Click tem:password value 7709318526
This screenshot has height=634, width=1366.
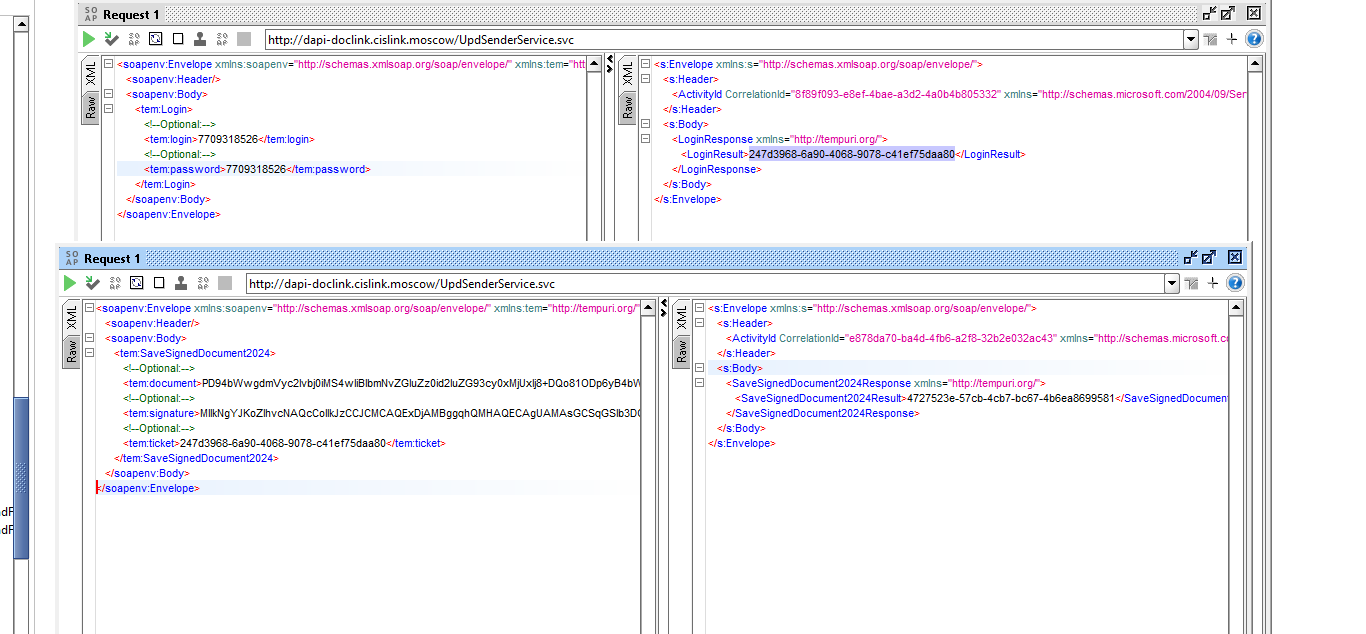[x=256, y=169]
